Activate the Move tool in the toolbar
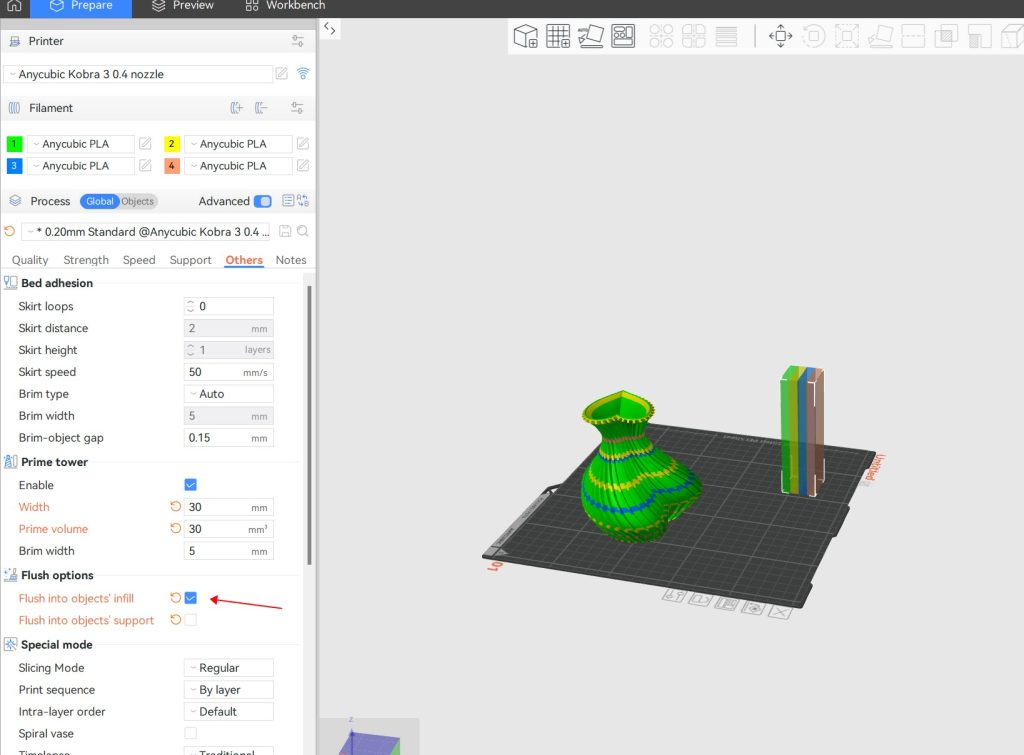This screenshot has height=755, width=1024. pyautogui.click(x=779, y=36)
